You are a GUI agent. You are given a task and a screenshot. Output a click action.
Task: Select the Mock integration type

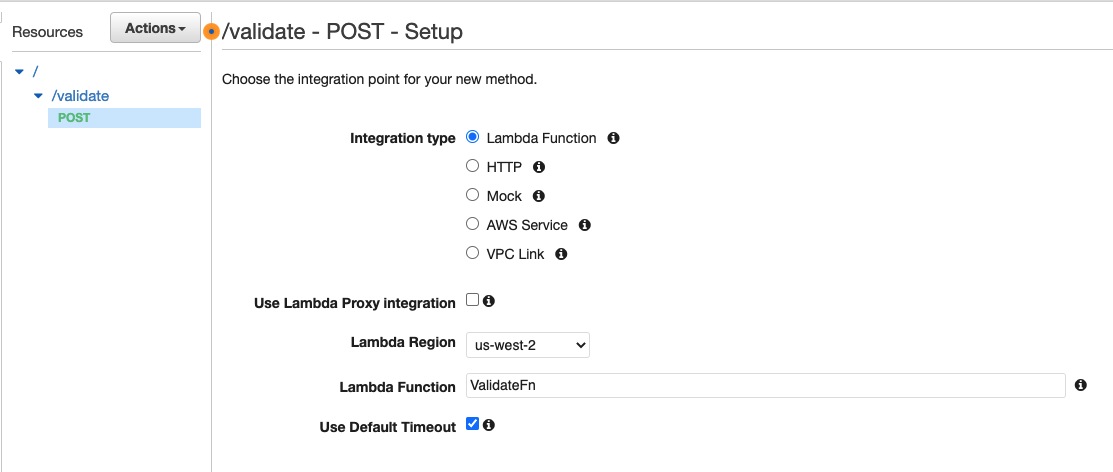coord(473,196)
